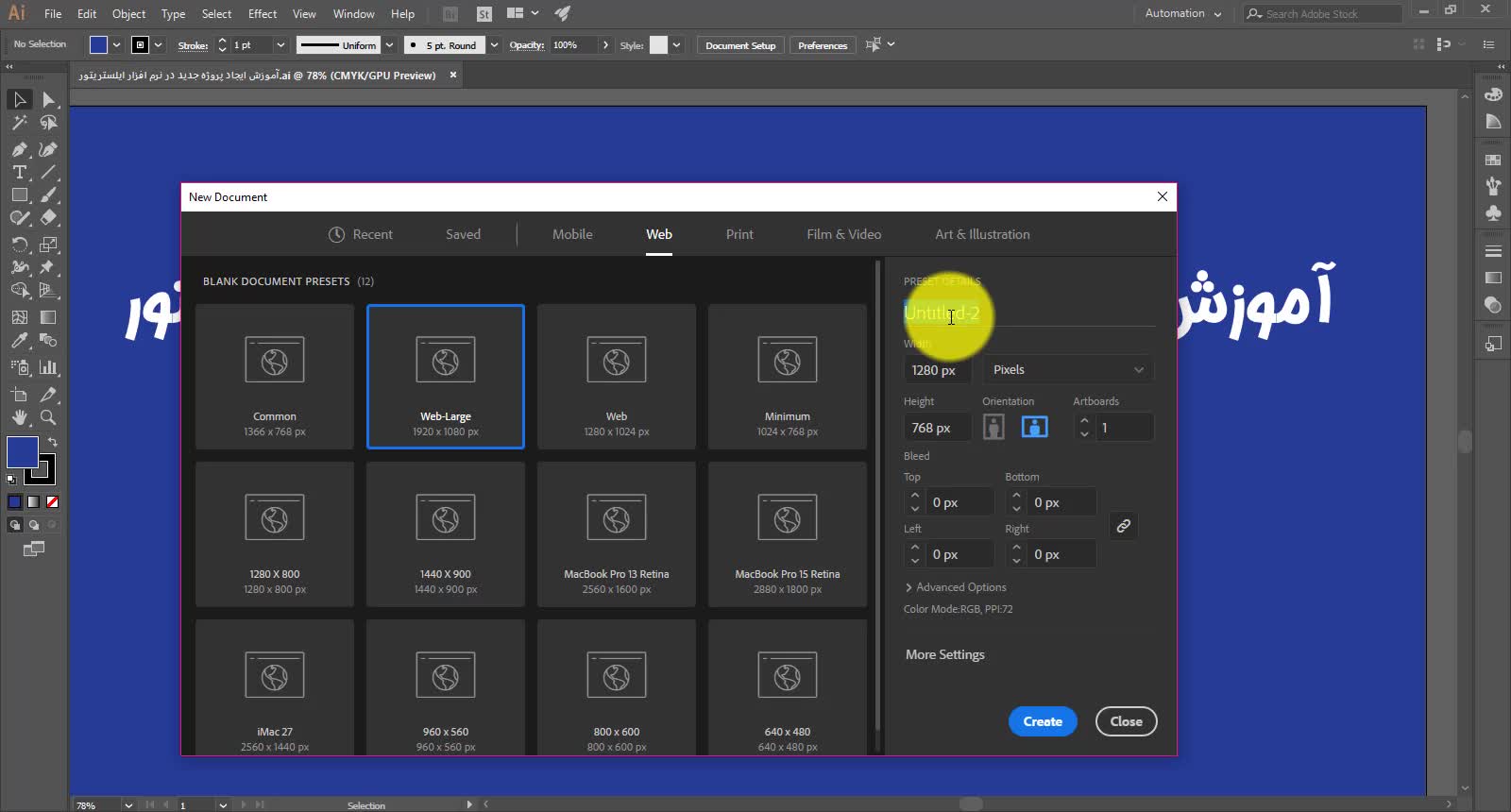
Task: Activate the Zoom tool
Action: tap(48, 417)
